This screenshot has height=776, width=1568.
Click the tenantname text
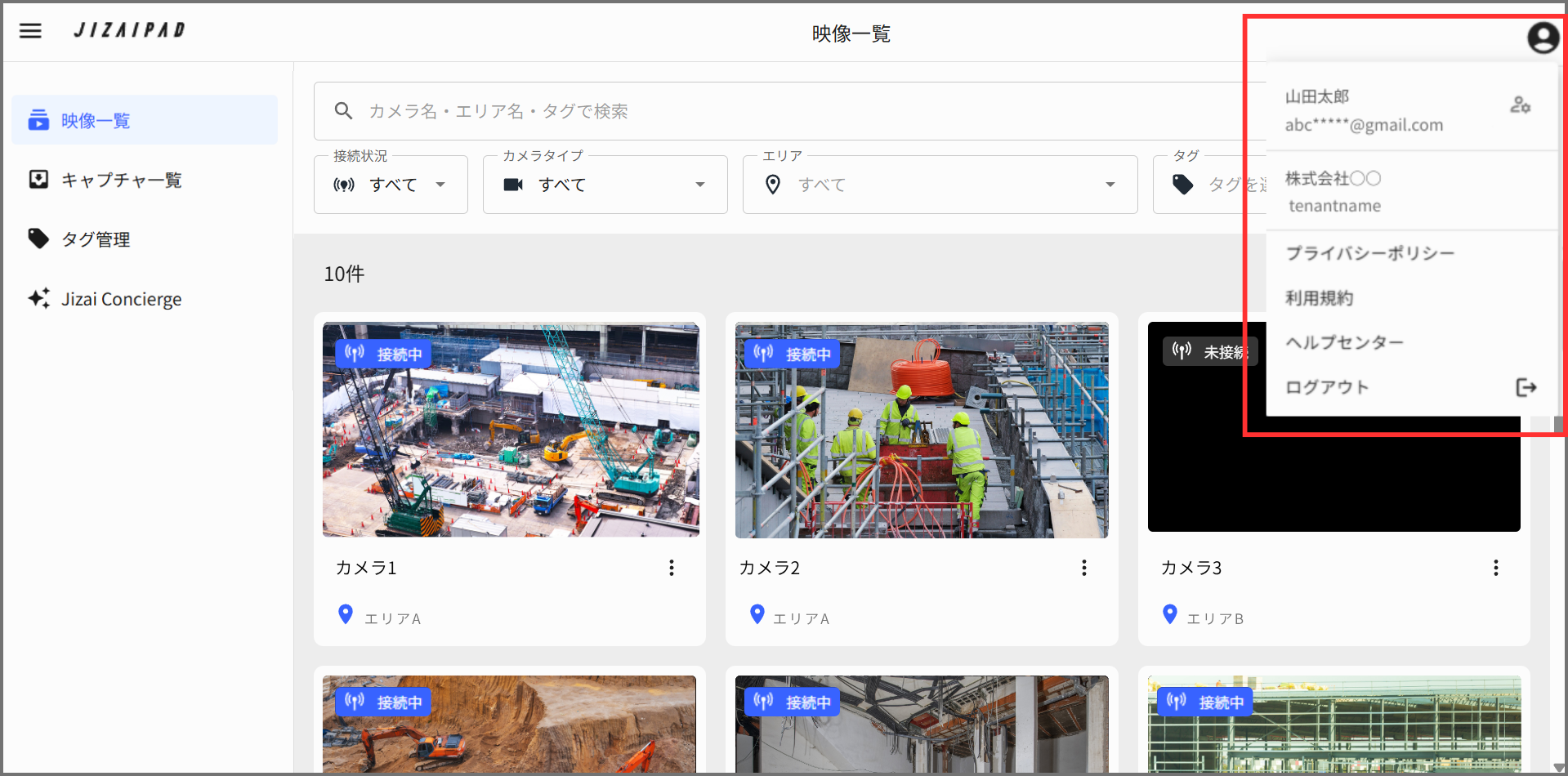(x=1335, y=206)
